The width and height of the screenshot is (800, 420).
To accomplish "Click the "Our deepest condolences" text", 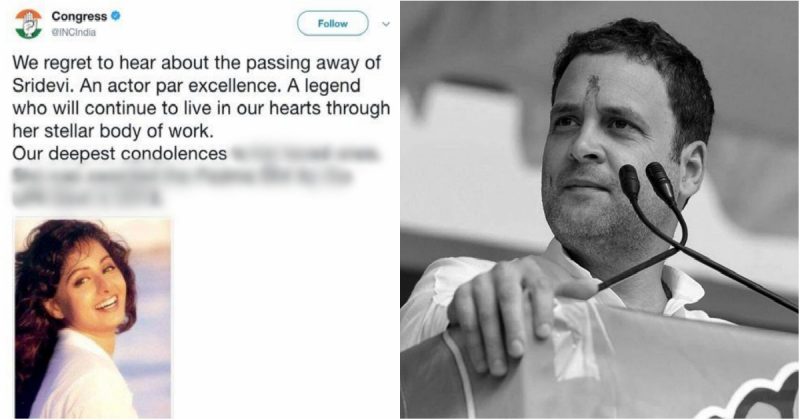I will tap(118, 154).
